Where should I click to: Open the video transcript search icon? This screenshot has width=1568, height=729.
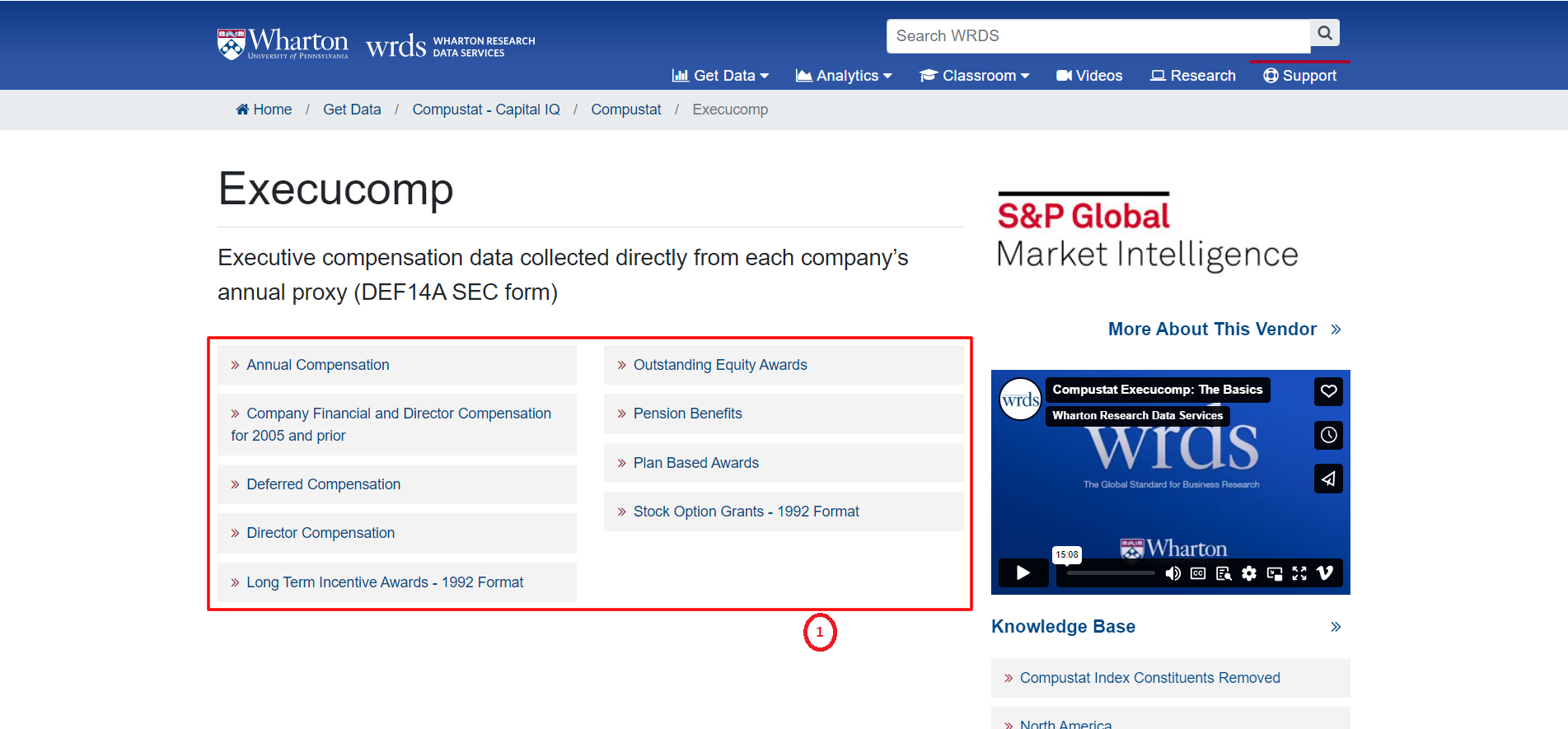coord(1224,573)
